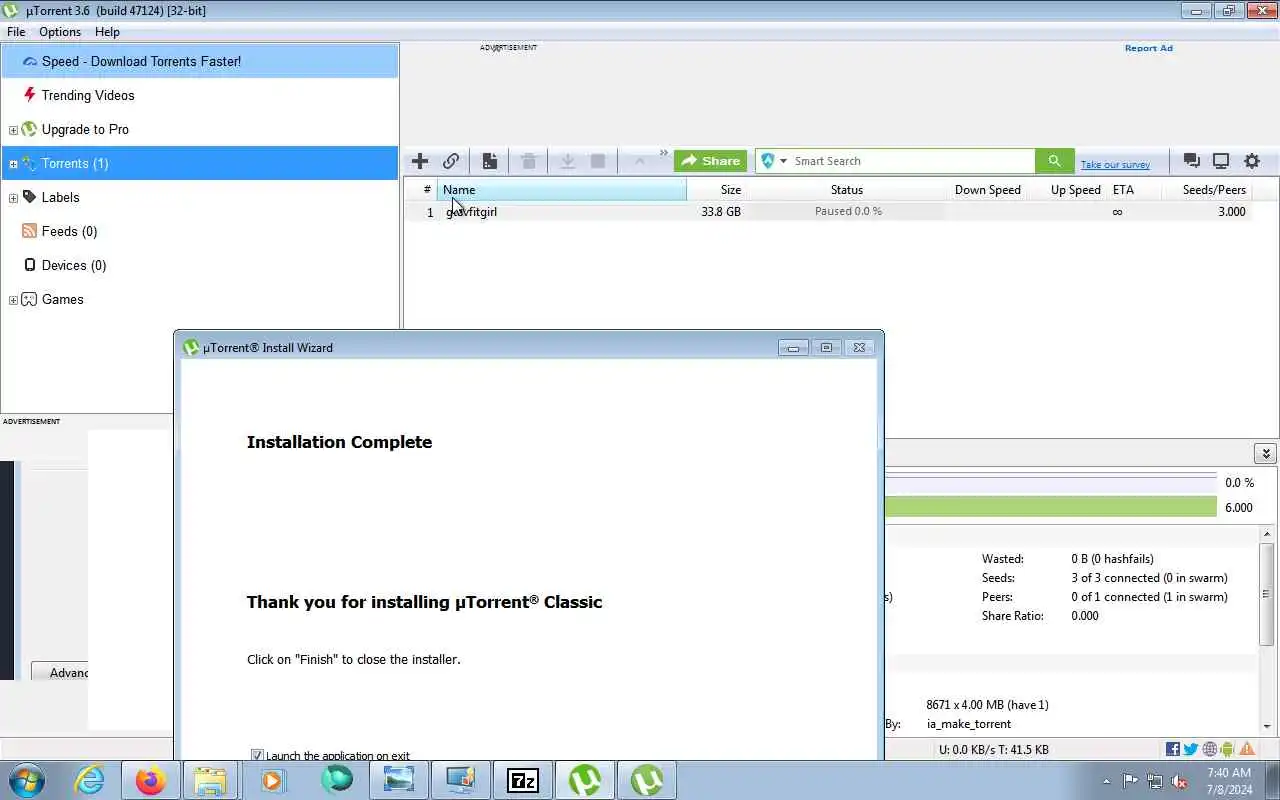Click the green Share button
The width and height of the screenshot is (1280, 800).
click(711, 161)
